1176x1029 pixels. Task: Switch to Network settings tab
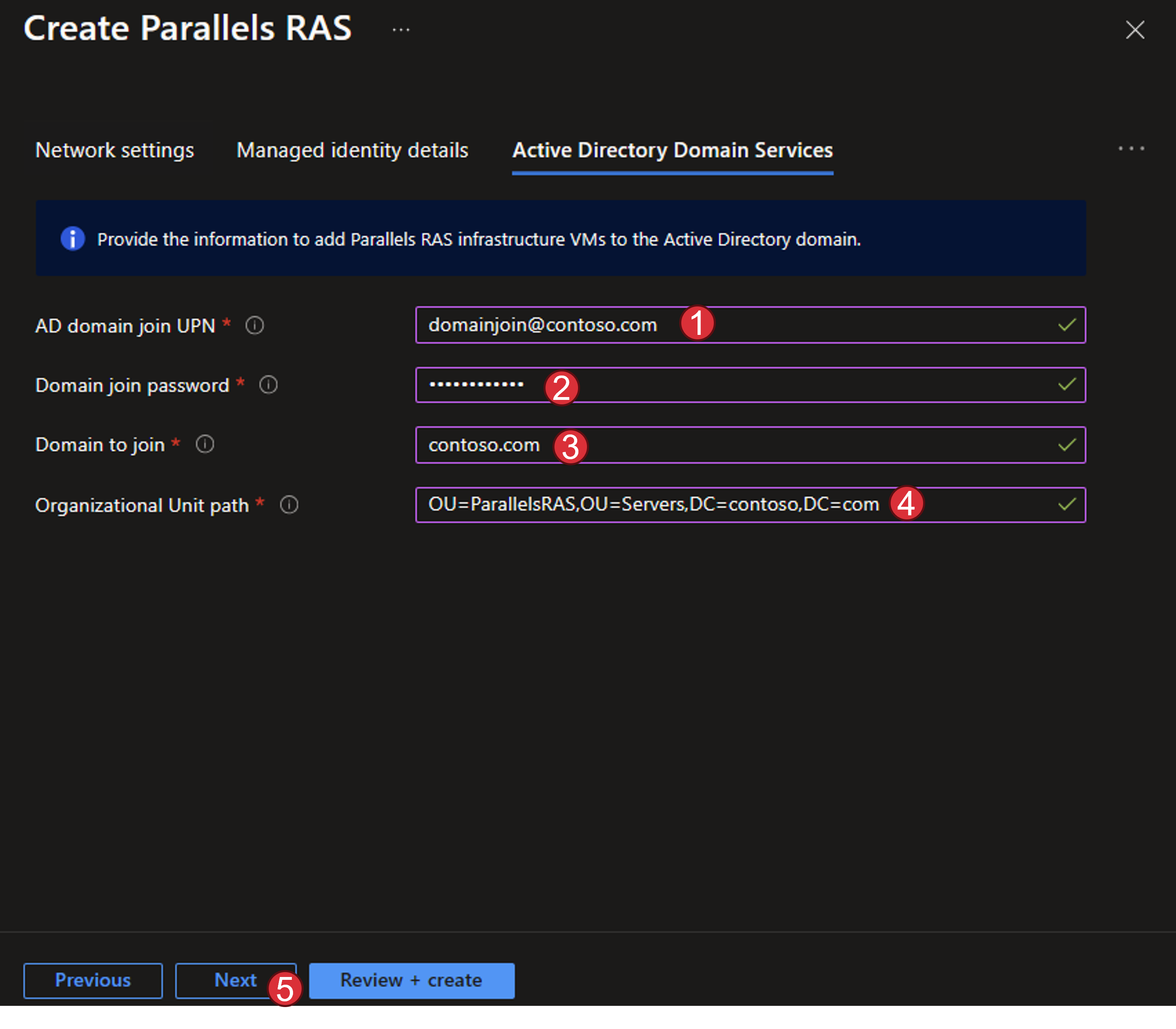[115, 150]
